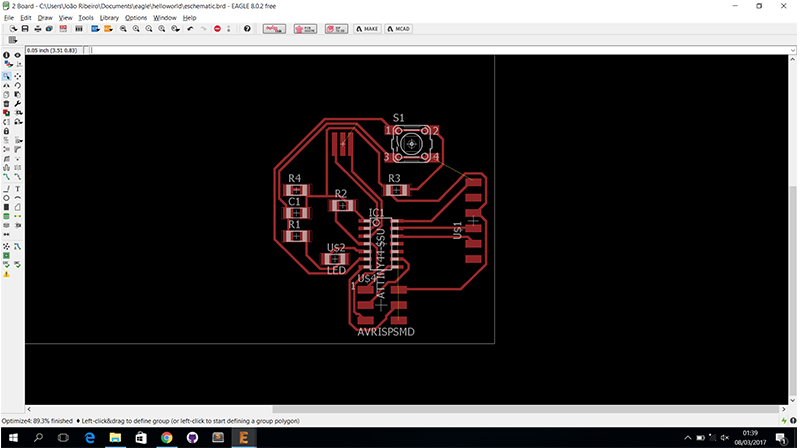The height and width of the screenshot is (448, 800).
Task: Expand the command line history dropdown
Action: pyautogui.click(x=792, y=50)
